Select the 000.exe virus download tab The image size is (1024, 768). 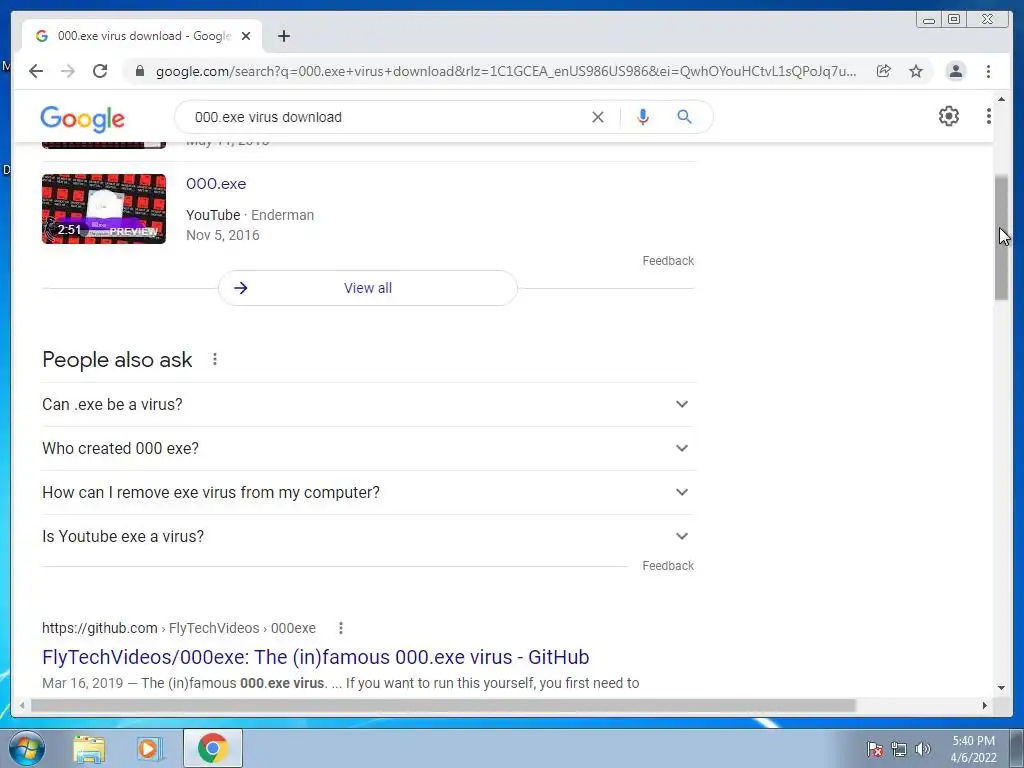click(142, 36)
